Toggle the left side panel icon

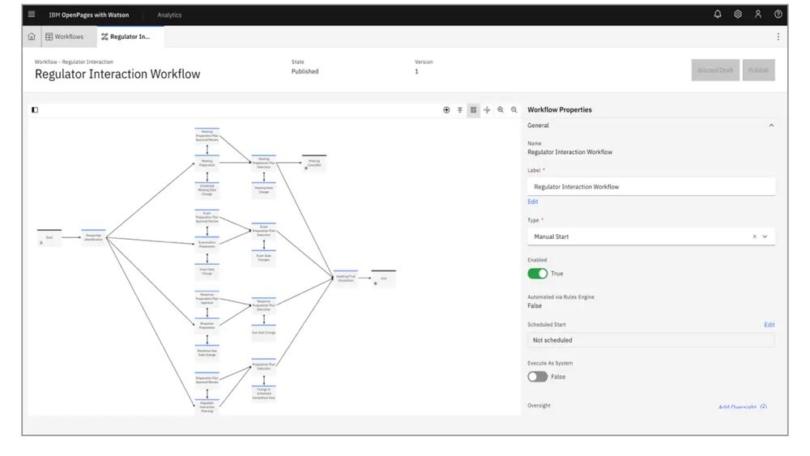click(35, 109)
